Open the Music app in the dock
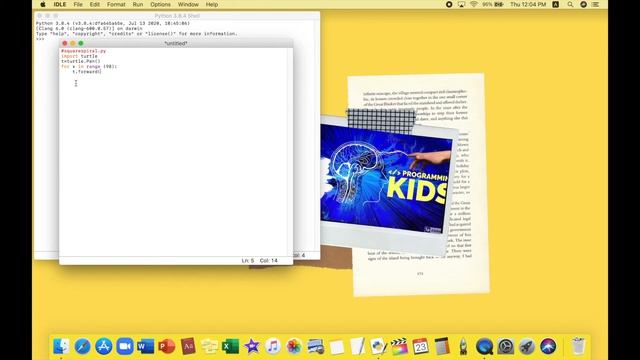Screen dimensions: 640x360 273,347
